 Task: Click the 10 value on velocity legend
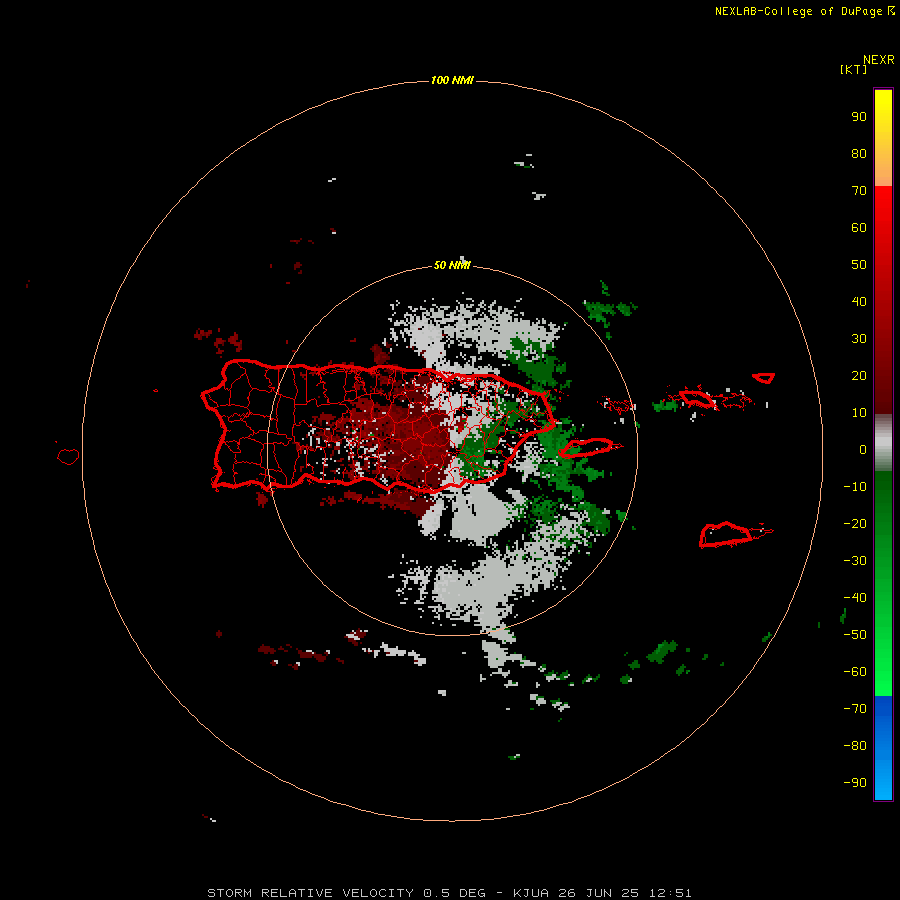click(859, 413)
